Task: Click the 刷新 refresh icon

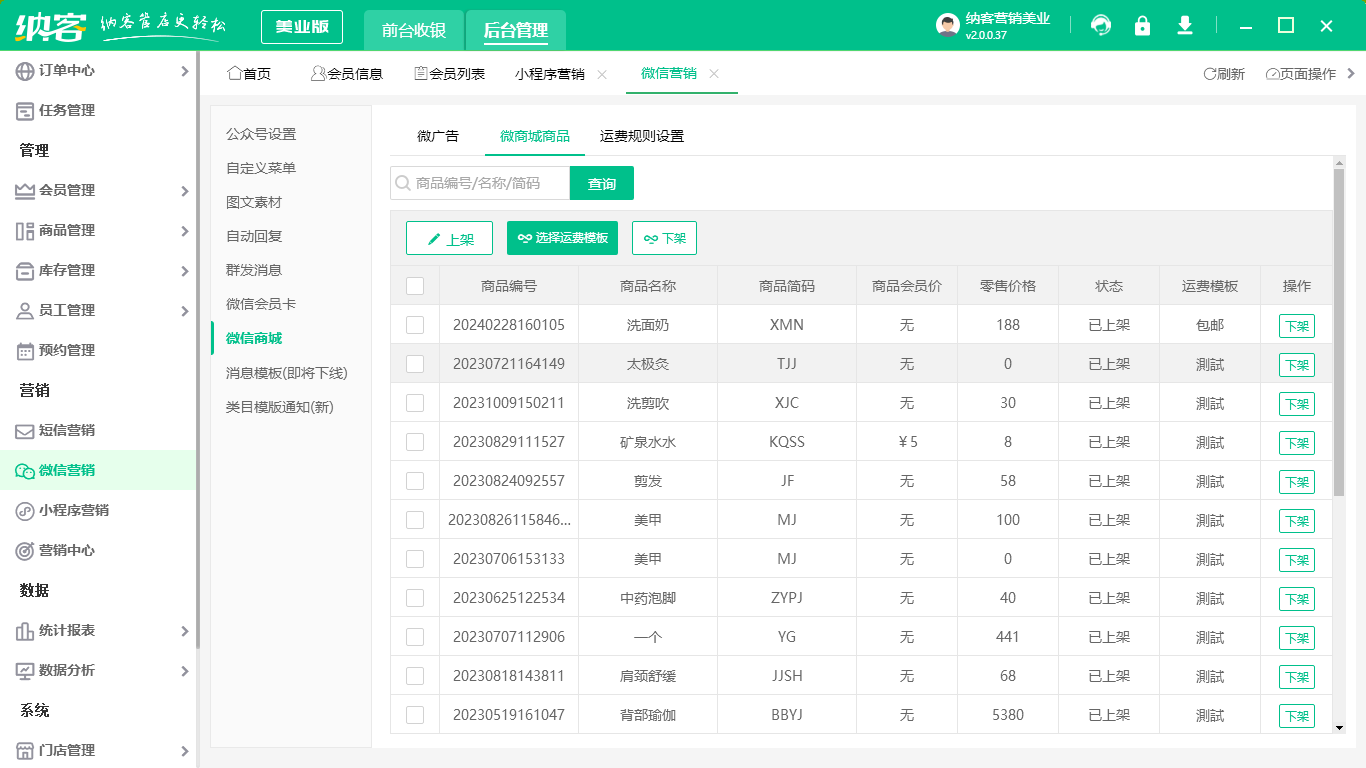Action: coord(1209,74)
